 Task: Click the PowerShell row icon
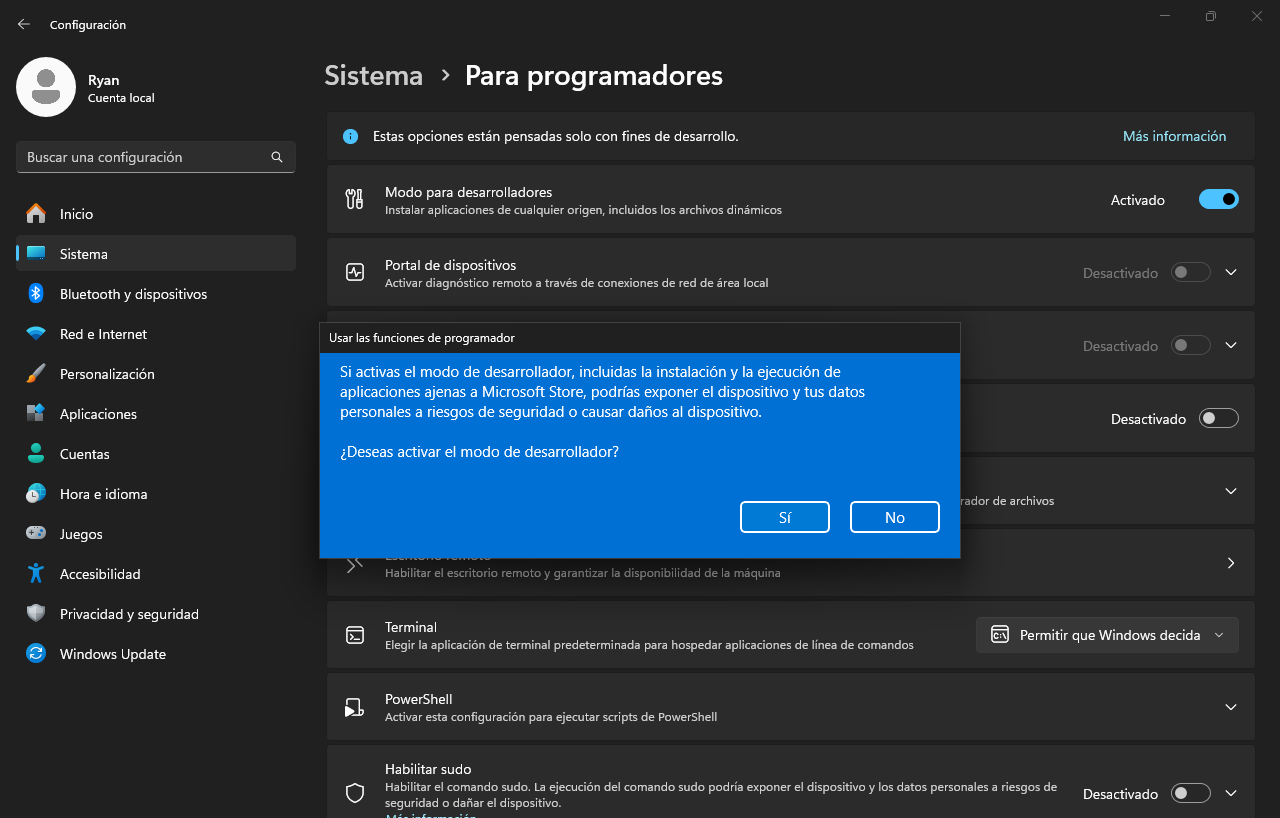click(354, 708)
